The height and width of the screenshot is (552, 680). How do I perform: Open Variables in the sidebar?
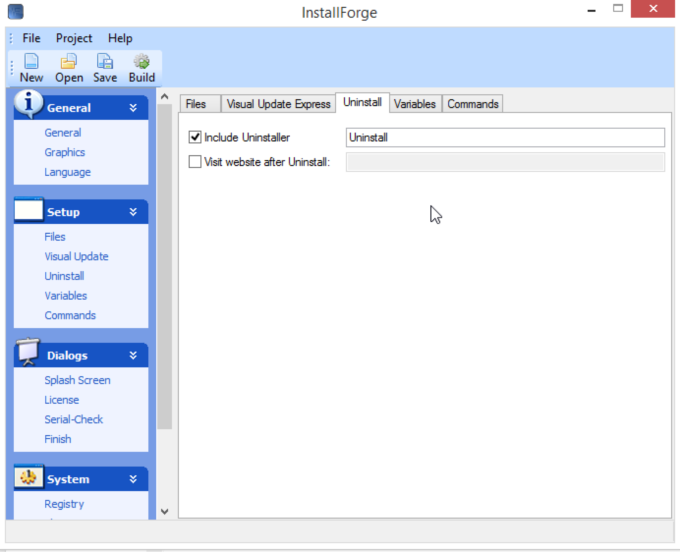pos(65,296)
